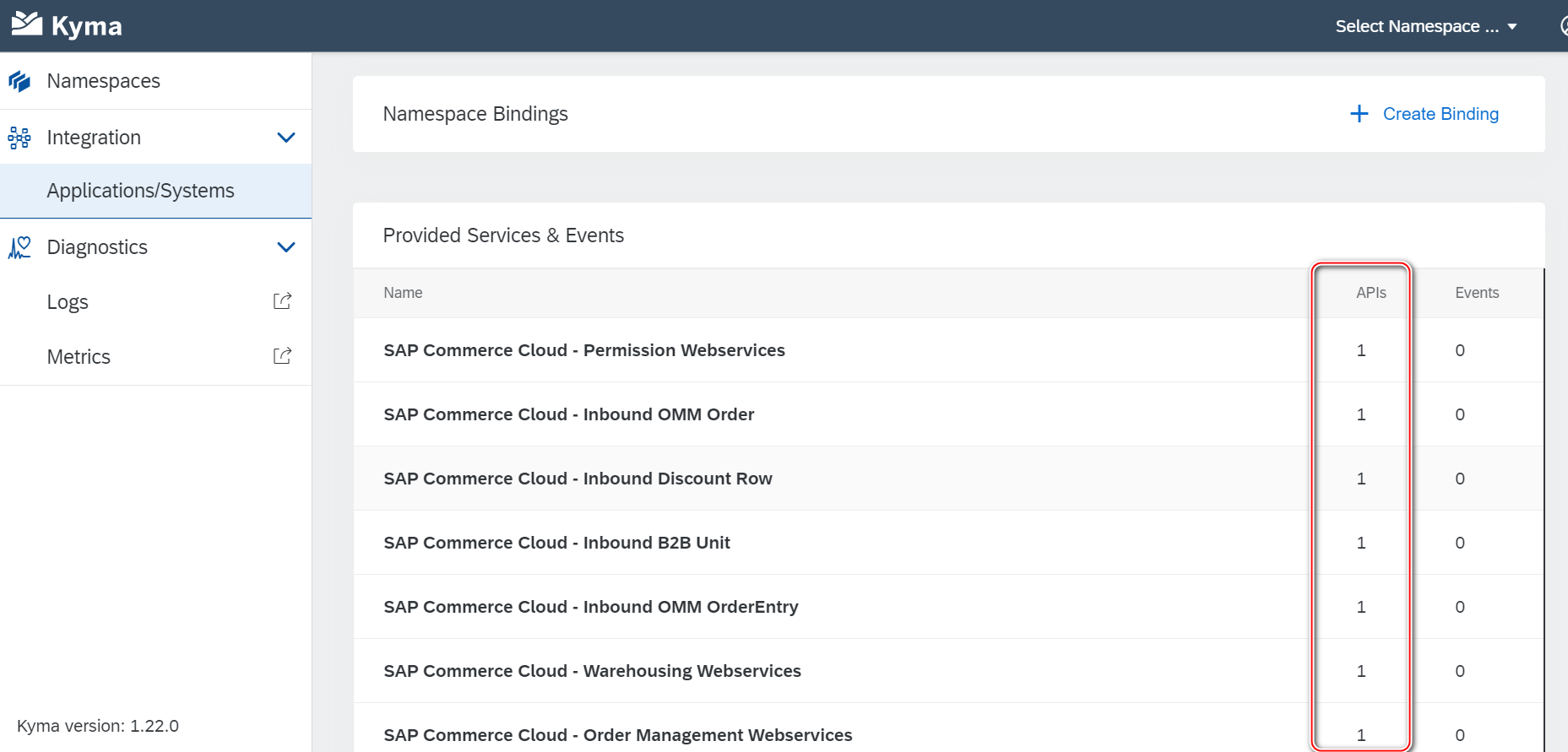
Task: Select the Integration menu label
Action: [94, 138]
